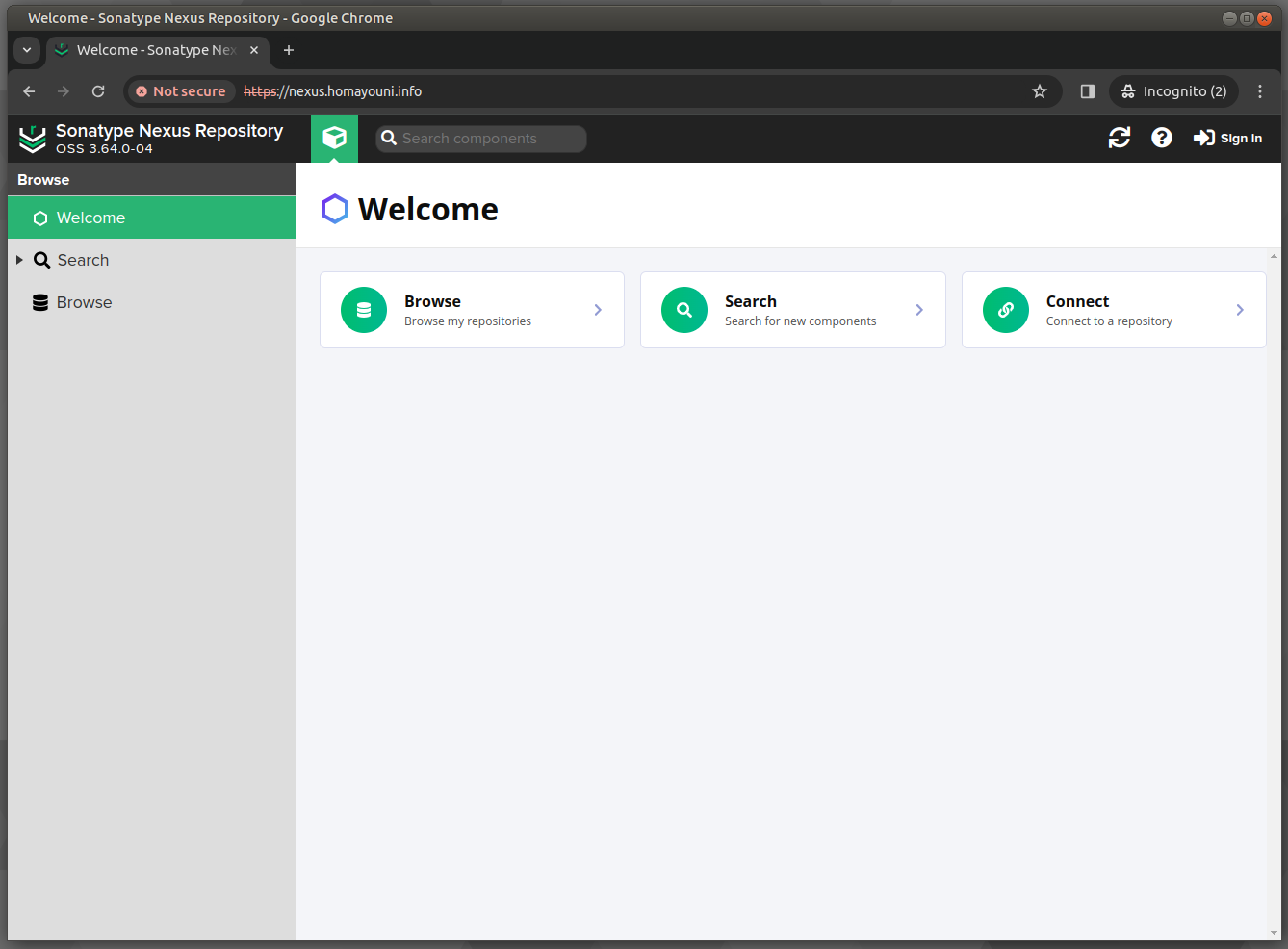
Task: Open the Search for new components card
Action: 793,310
